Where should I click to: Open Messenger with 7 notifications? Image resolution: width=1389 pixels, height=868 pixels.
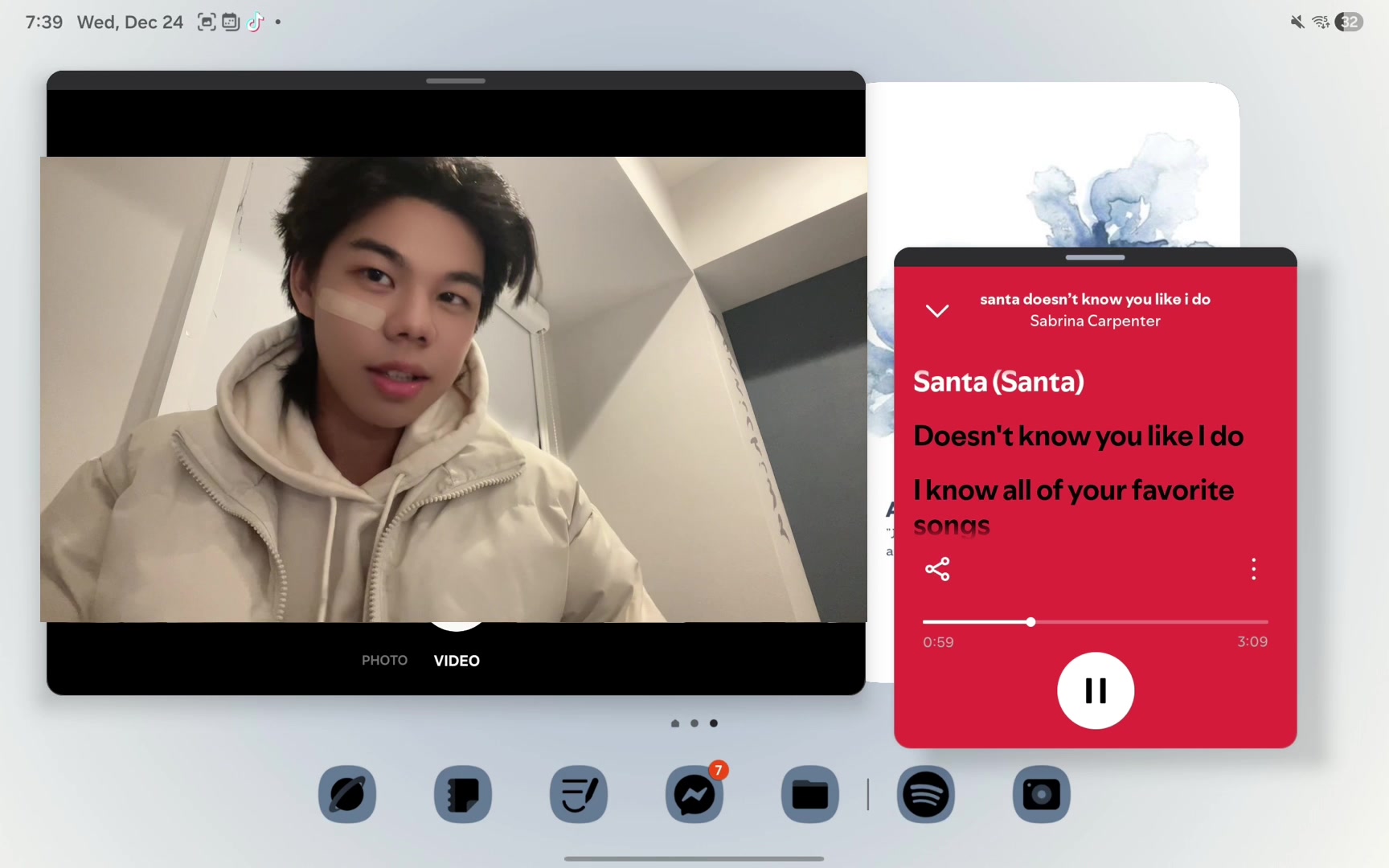(694, 794)
